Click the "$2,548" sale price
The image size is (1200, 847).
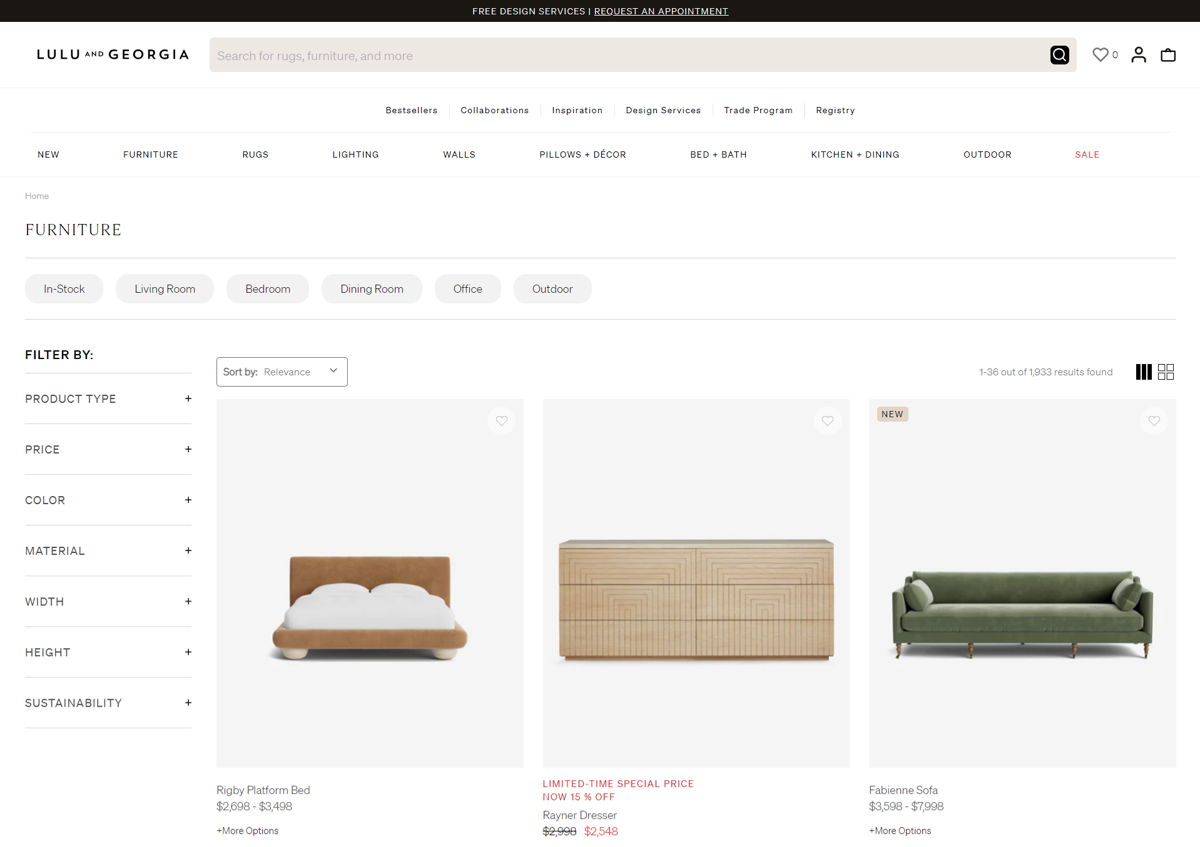pos(601,831)
